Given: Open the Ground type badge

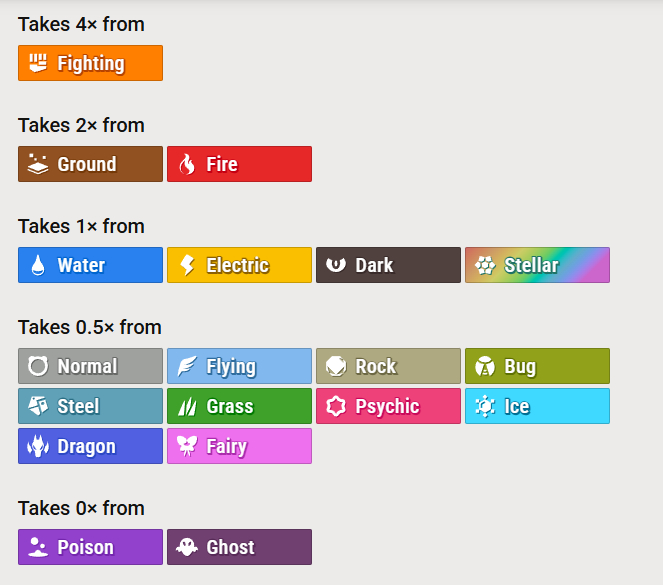Looking at the screenshot, I should (90, 164).
